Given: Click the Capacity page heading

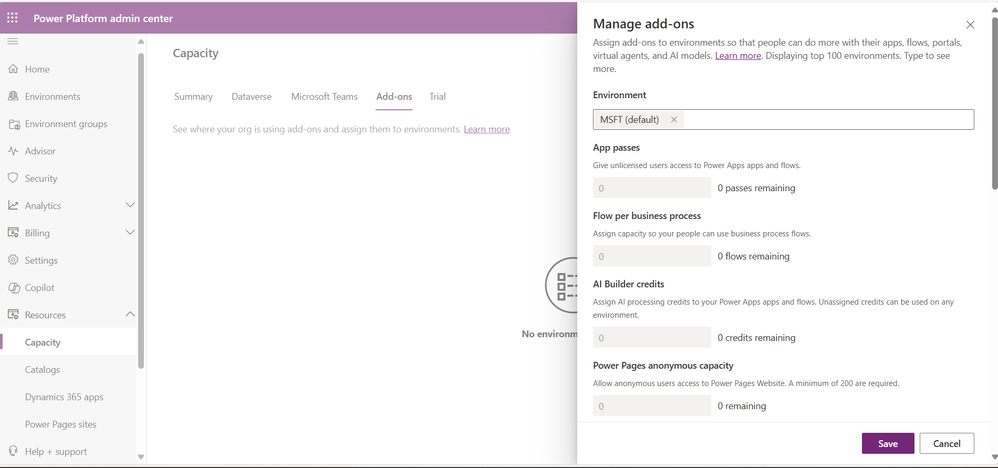Looking at the screenshot, I should 195,53.
